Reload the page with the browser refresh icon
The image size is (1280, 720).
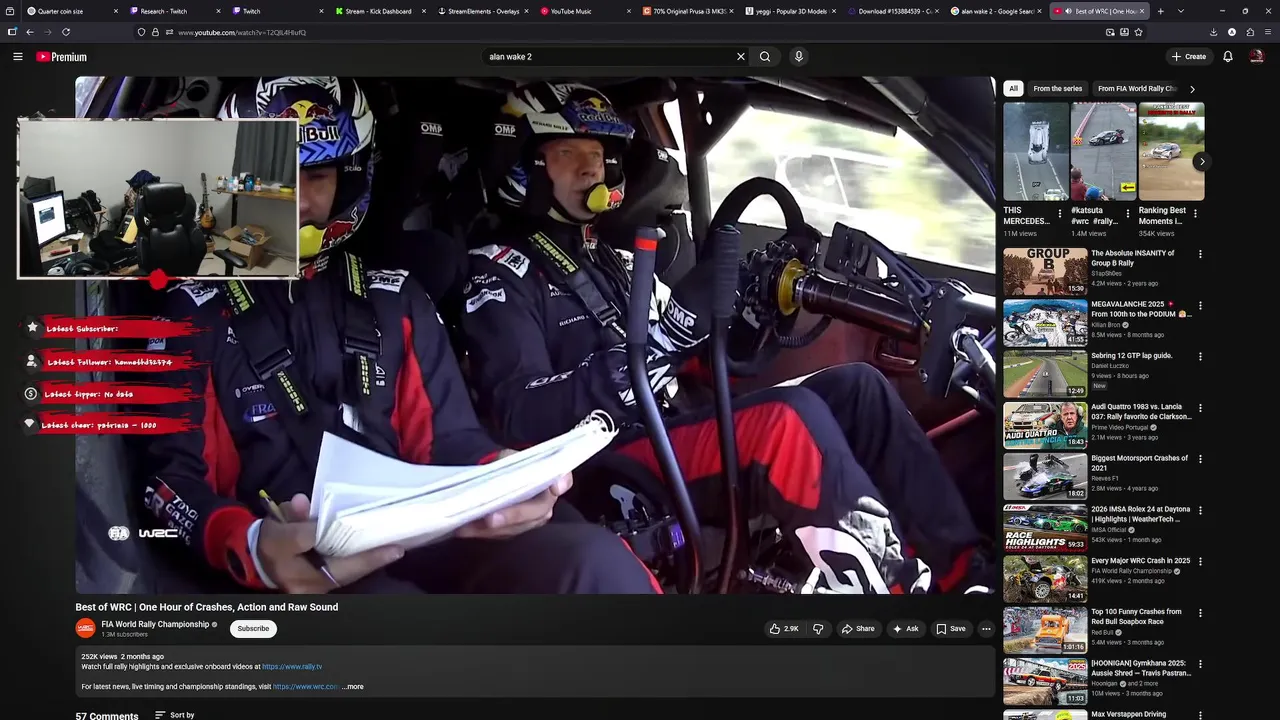pyautogui.click(x=66, y=32)
